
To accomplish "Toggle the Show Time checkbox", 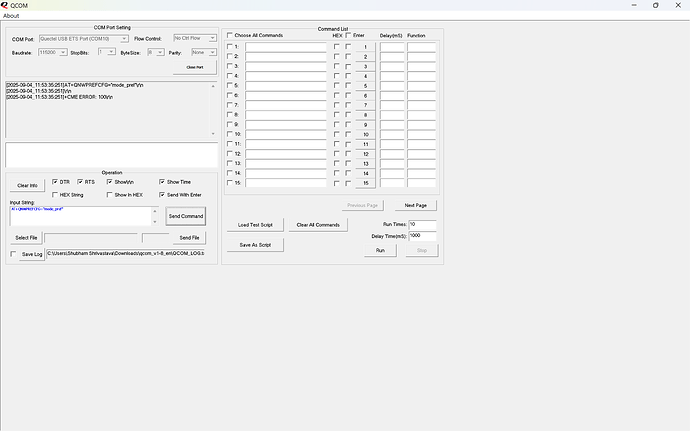I will (162, 182).
